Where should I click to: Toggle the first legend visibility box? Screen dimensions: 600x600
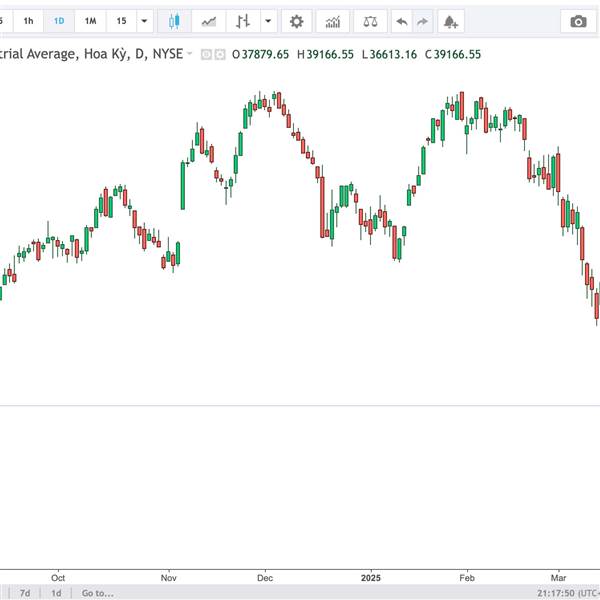coord(206,54)
